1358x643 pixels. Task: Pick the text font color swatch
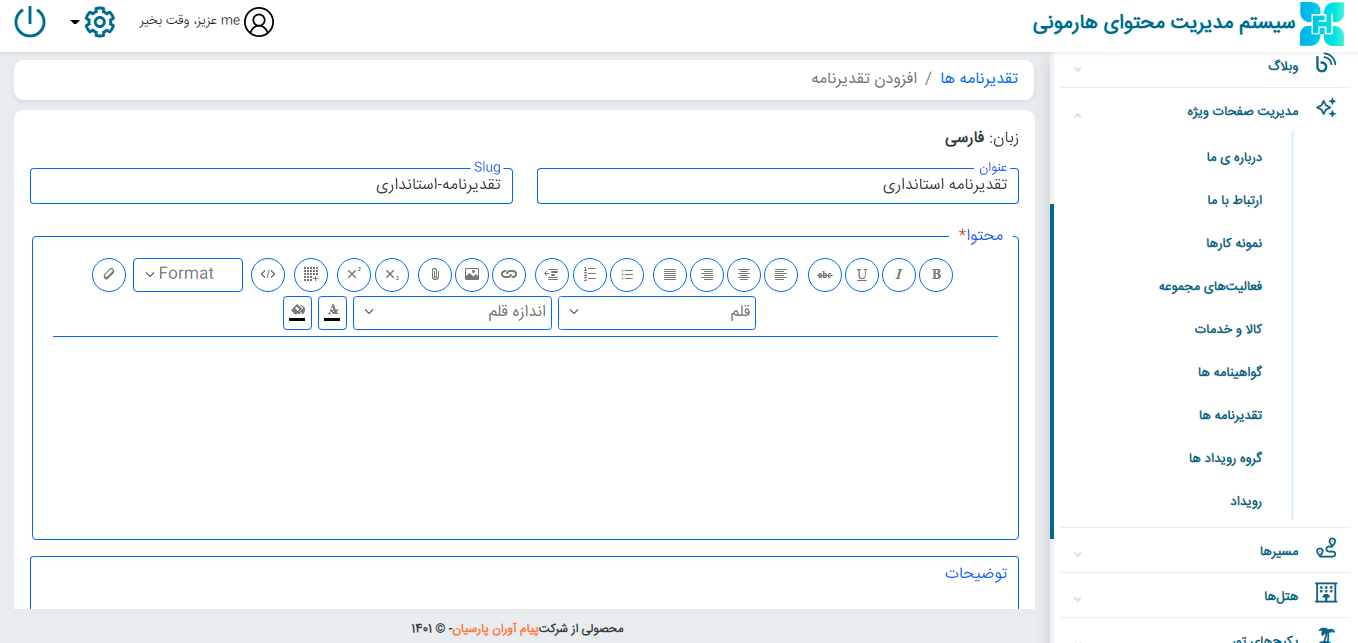pyautogui.click(x=333, y=312)
